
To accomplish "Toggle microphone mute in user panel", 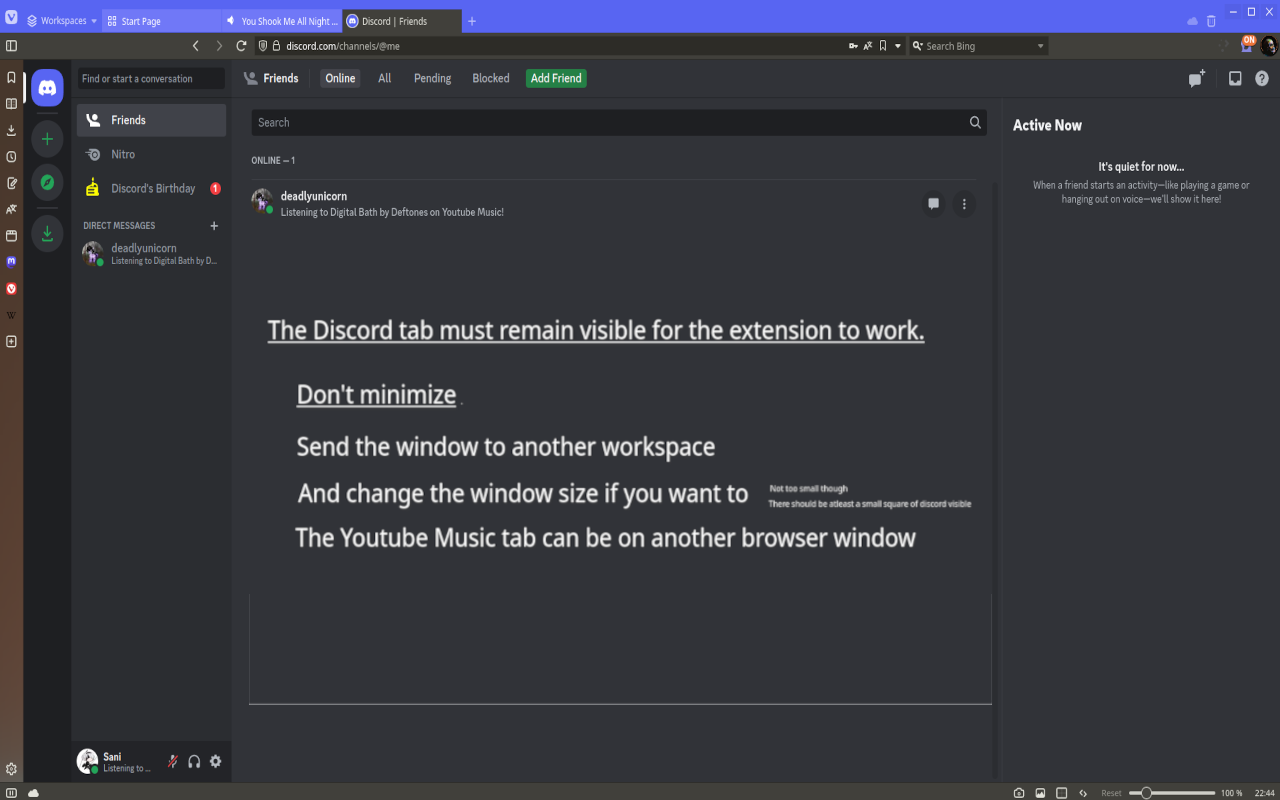I will (x=173, y=761).
